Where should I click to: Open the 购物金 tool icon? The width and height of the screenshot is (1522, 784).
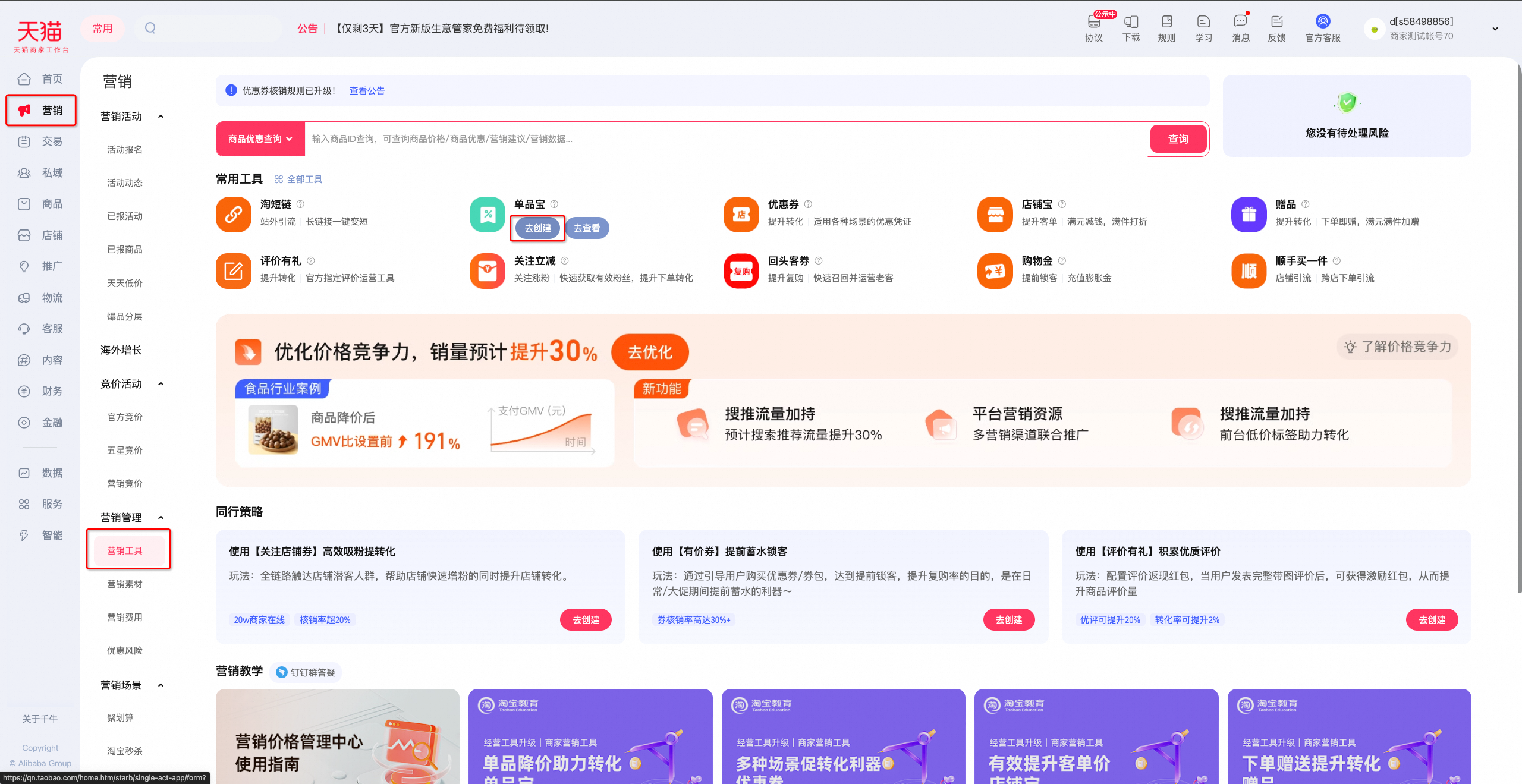point(995,270)
